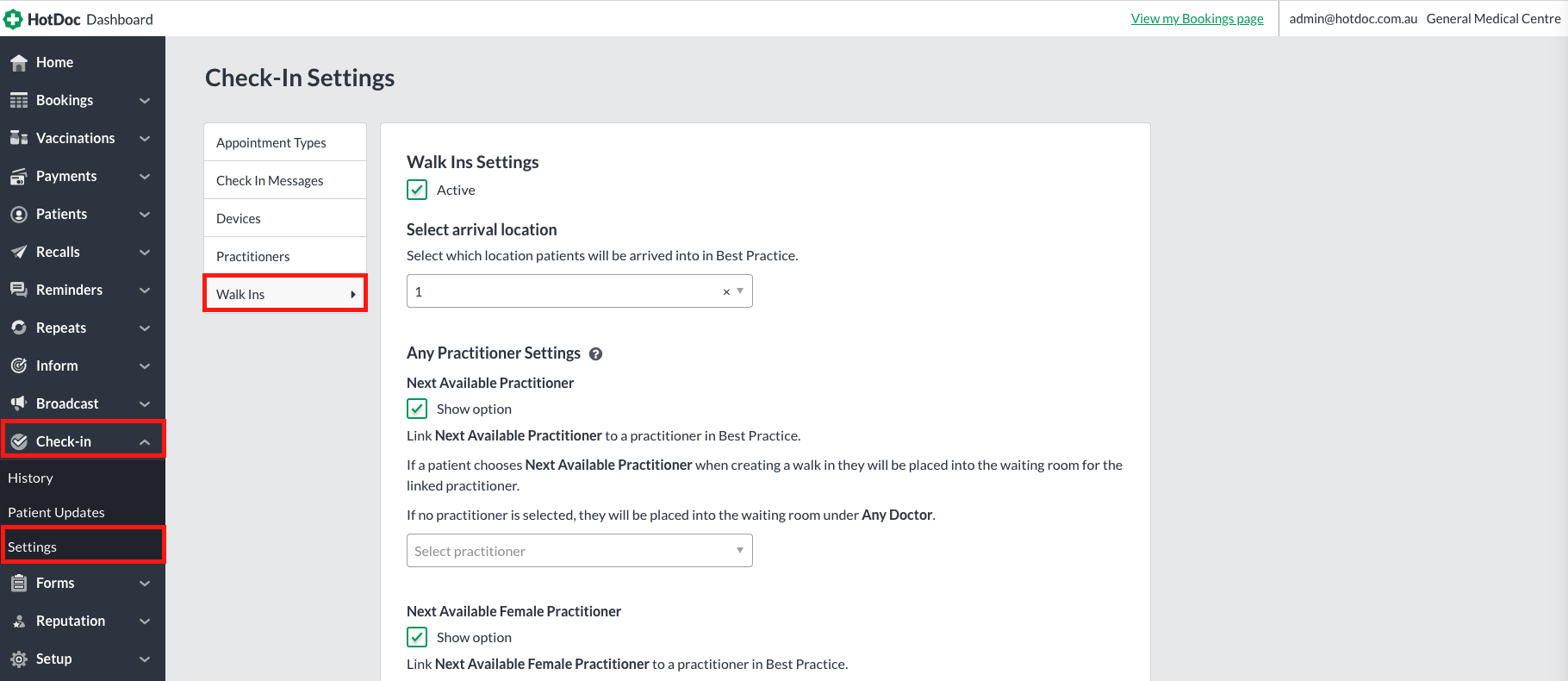The width and height of the screenshot is (1568, 681).
Task: Expand the Reputation menu chevron
Action: [145, 622]
